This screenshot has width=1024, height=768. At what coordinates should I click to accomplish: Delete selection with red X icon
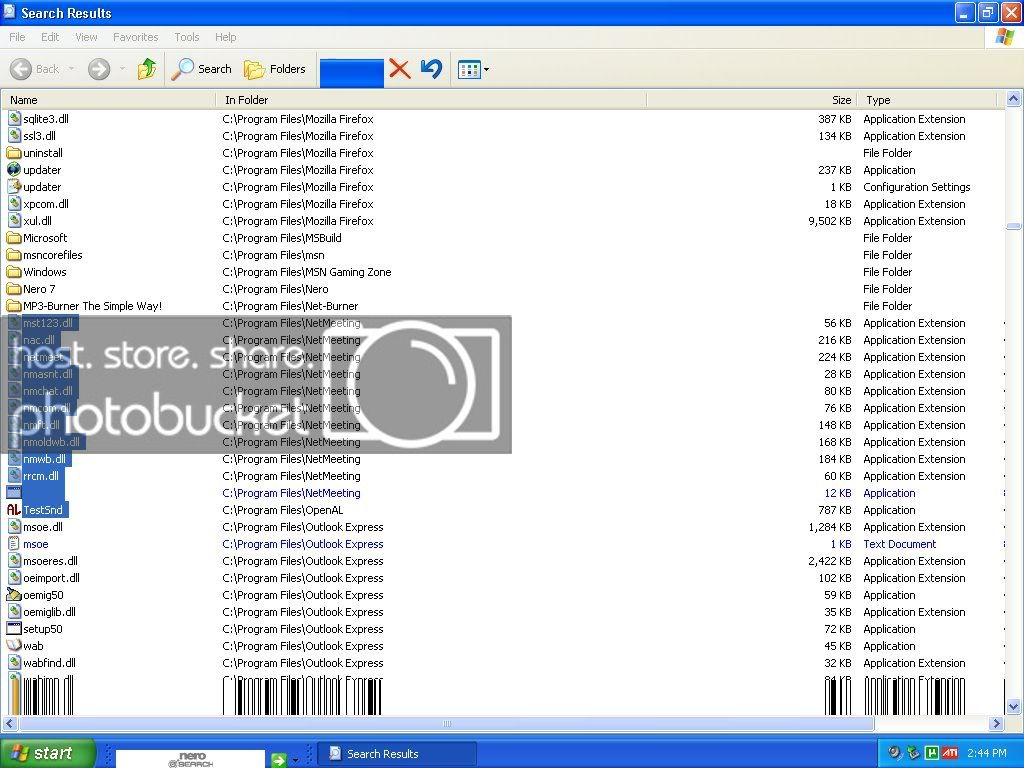point(400,69)
